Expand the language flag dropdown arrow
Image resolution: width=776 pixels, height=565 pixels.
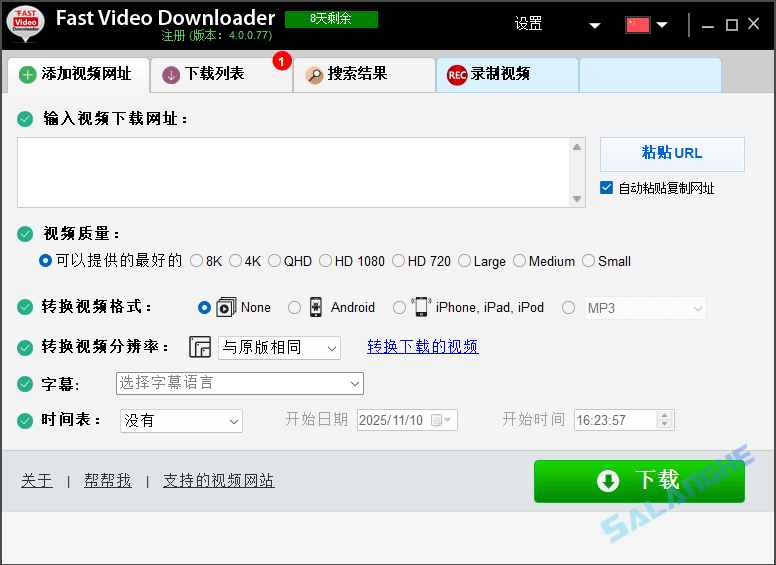point(662,25)
